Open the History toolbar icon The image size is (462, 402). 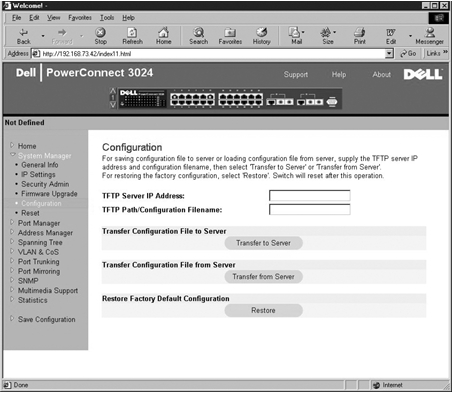[x=261, y=36]
